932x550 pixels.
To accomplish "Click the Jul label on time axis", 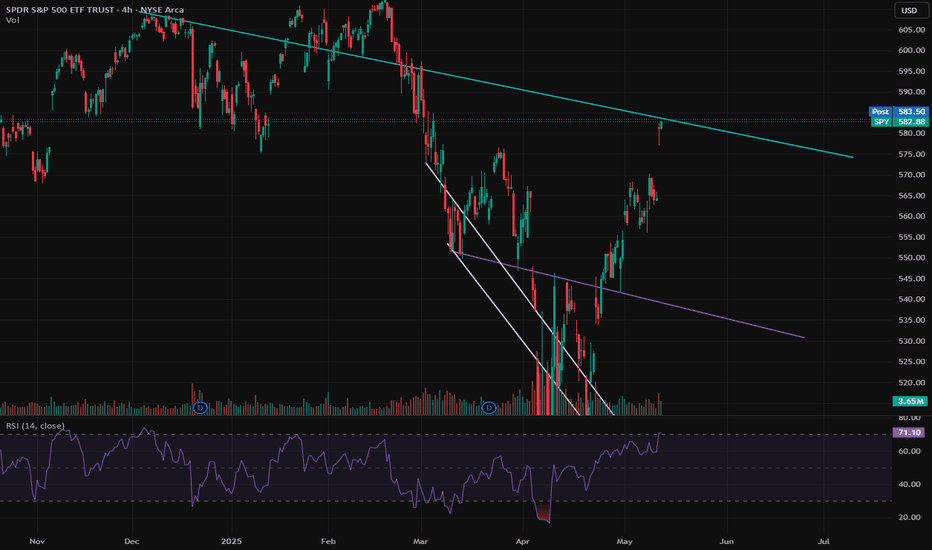I will [x=824, y=541].
